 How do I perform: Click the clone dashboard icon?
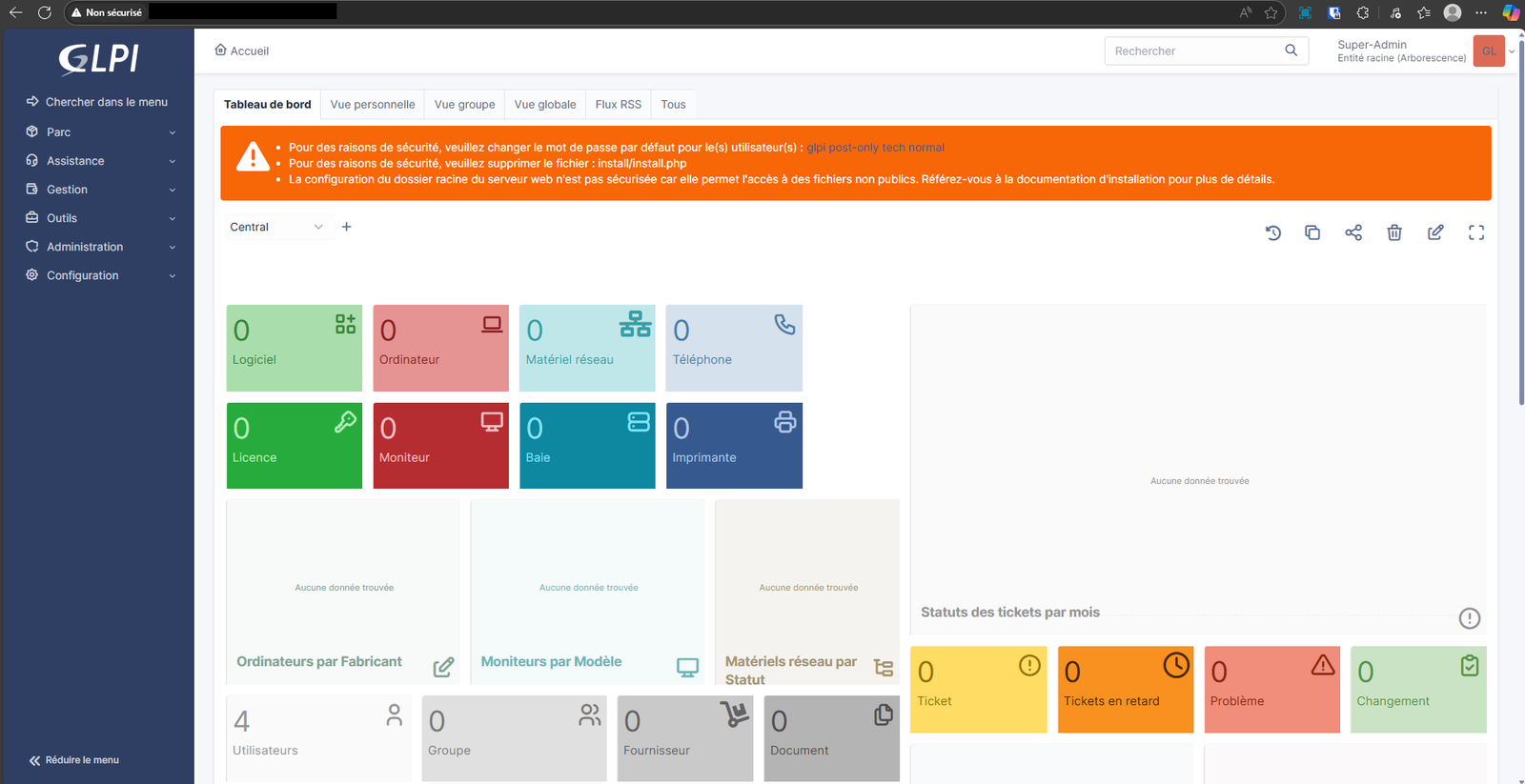(x=1312, y=232)
